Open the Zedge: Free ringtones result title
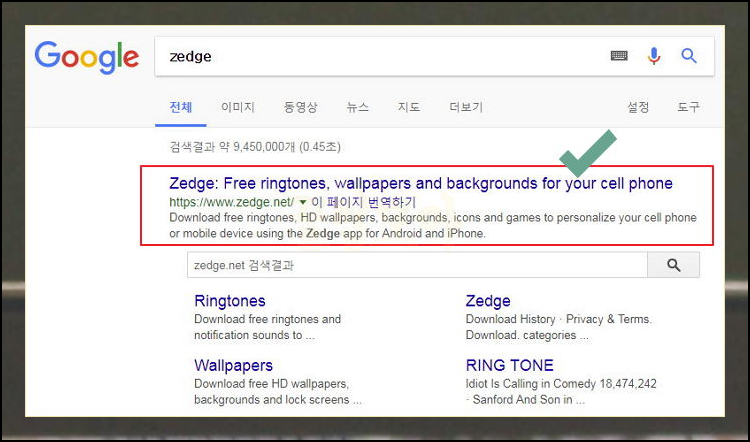This screenshot has height=442, width=750. click(421, 183)
